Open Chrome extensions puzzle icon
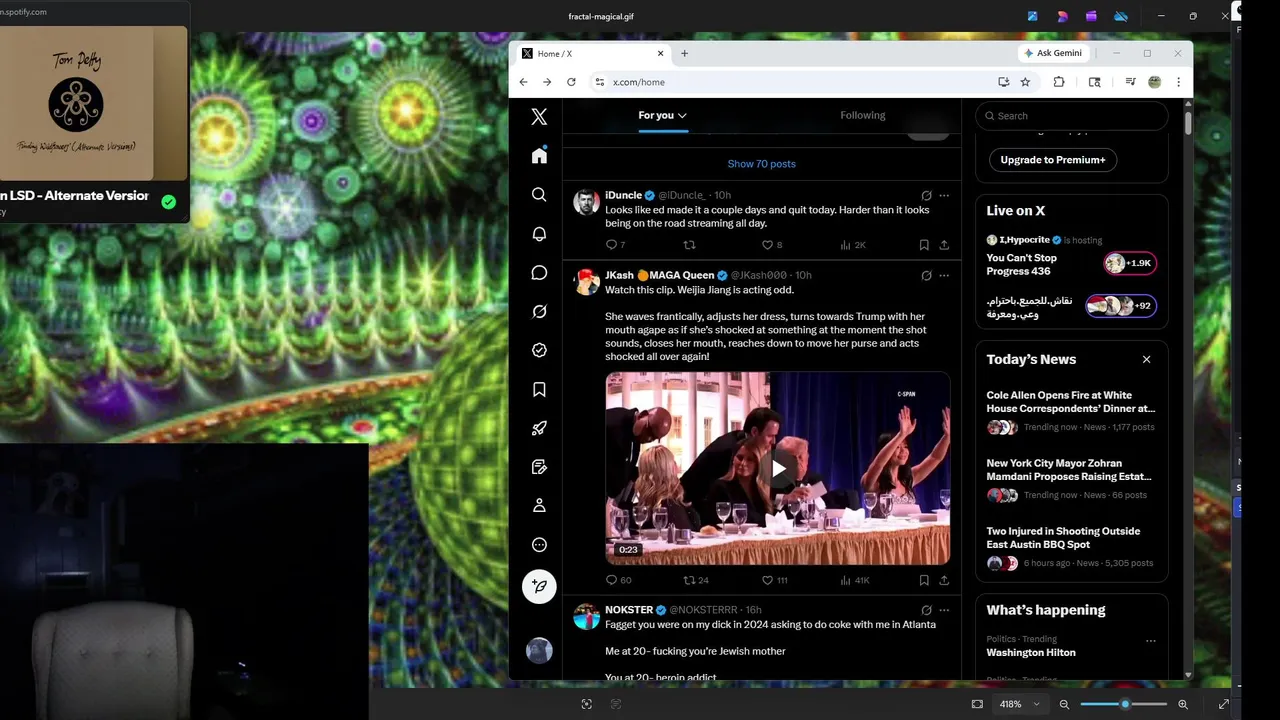 pos(1059,82)
